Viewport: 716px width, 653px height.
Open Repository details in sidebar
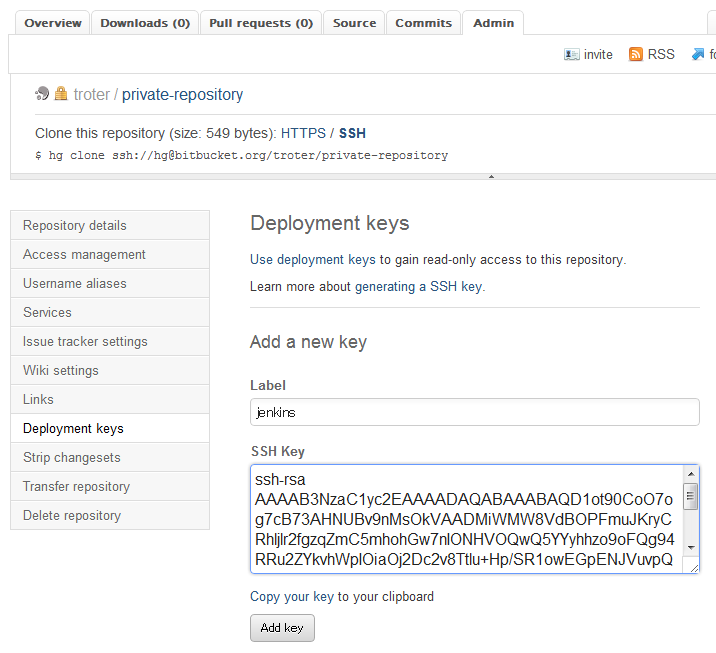coord(110,225)
